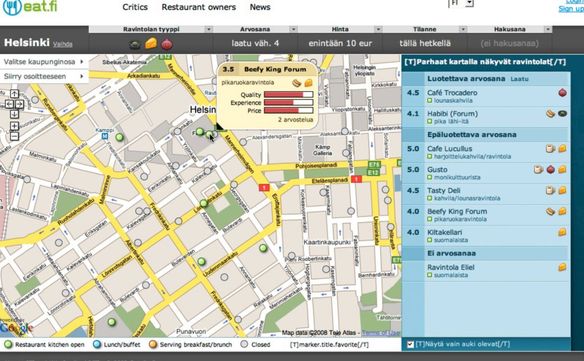Image resolution: width=584 pixels, height=361 pixels.
Task: Click the Price rating bar in popup
Action: [288, 110]
